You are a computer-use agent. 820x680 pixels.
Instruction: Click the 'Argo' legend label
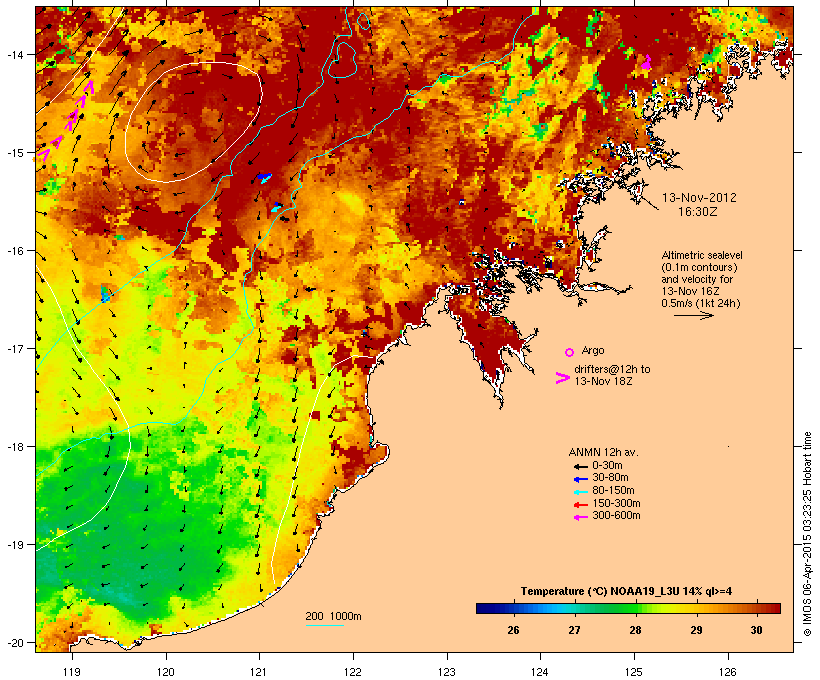[x=593, y=350]
